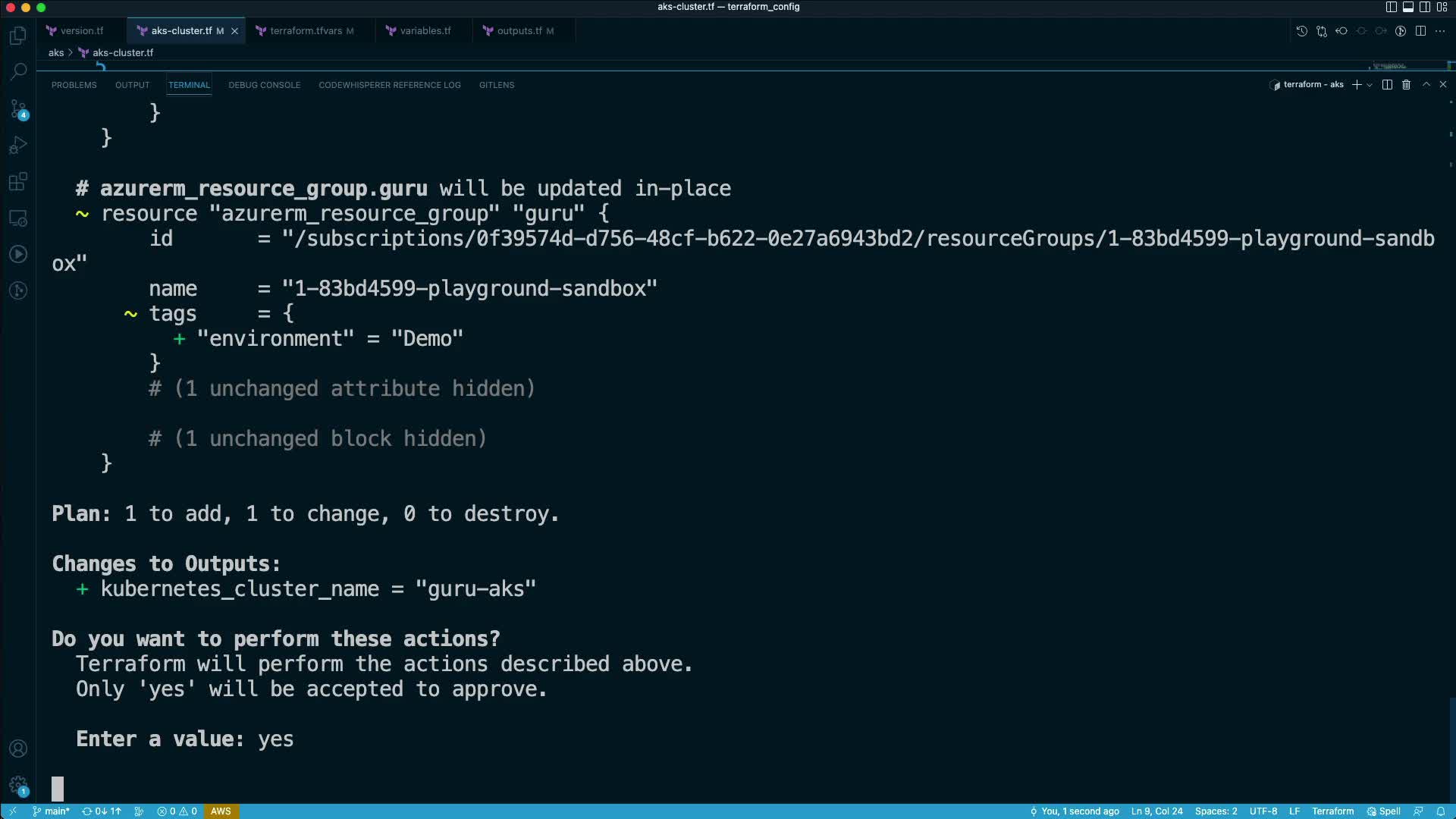This screenshot has height=819, width=1456.
Task: Open Run and Debug view
Action: (x=18, y=146)
